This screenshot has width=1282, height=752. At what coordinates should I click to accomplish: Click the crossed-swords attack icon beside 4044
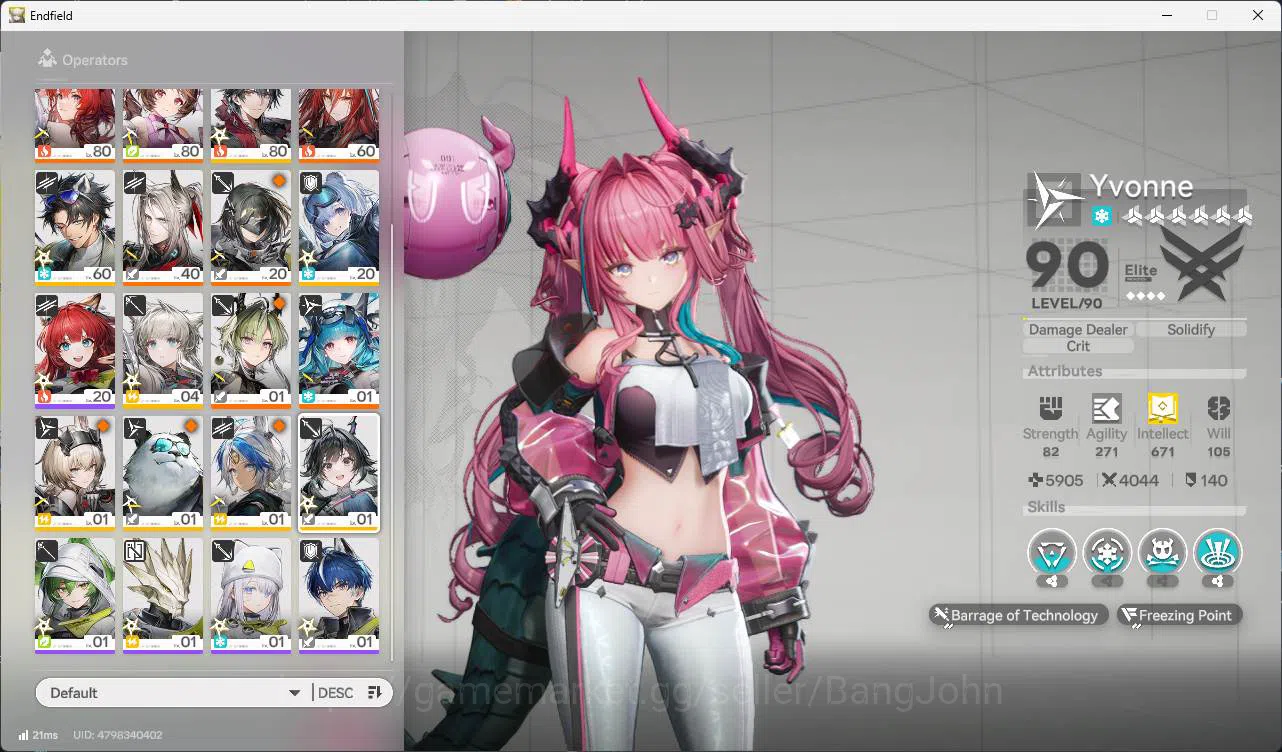(1109, 480)
